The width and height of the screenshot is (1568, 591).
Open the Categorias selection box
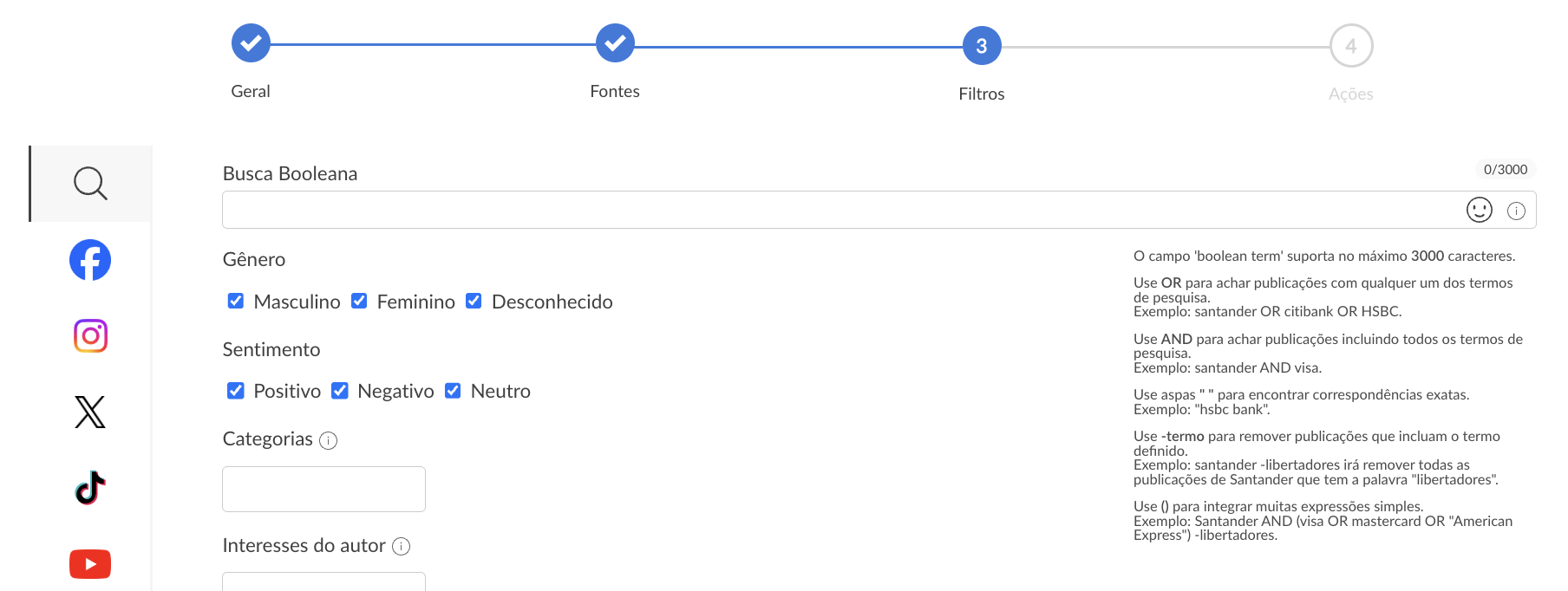[323, 489]
